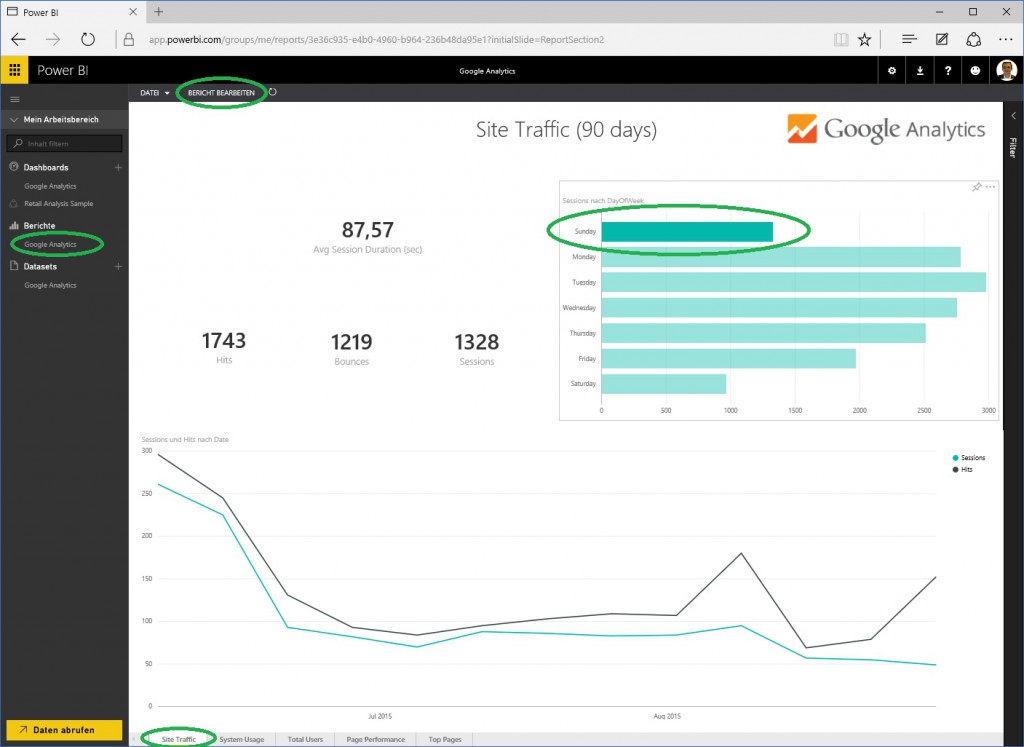Open the bar chart's more options ellipsis
The height and width of the screenshot is (747, 1024).
coord(991,187)
